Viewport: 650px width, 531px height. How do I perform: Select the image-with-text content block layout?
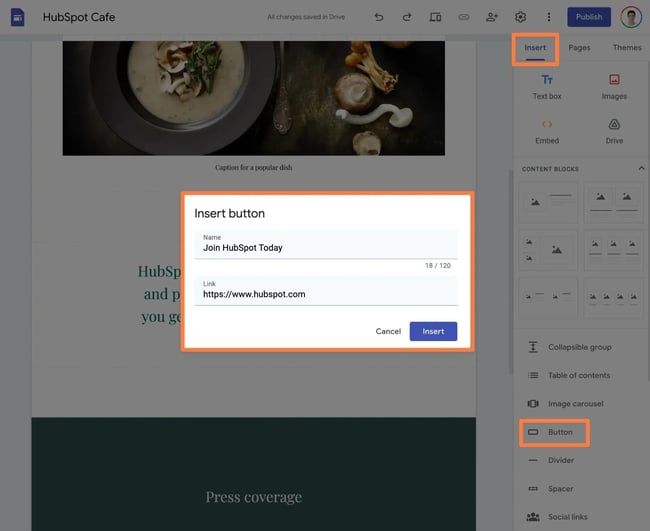click(x=548, y=203)
